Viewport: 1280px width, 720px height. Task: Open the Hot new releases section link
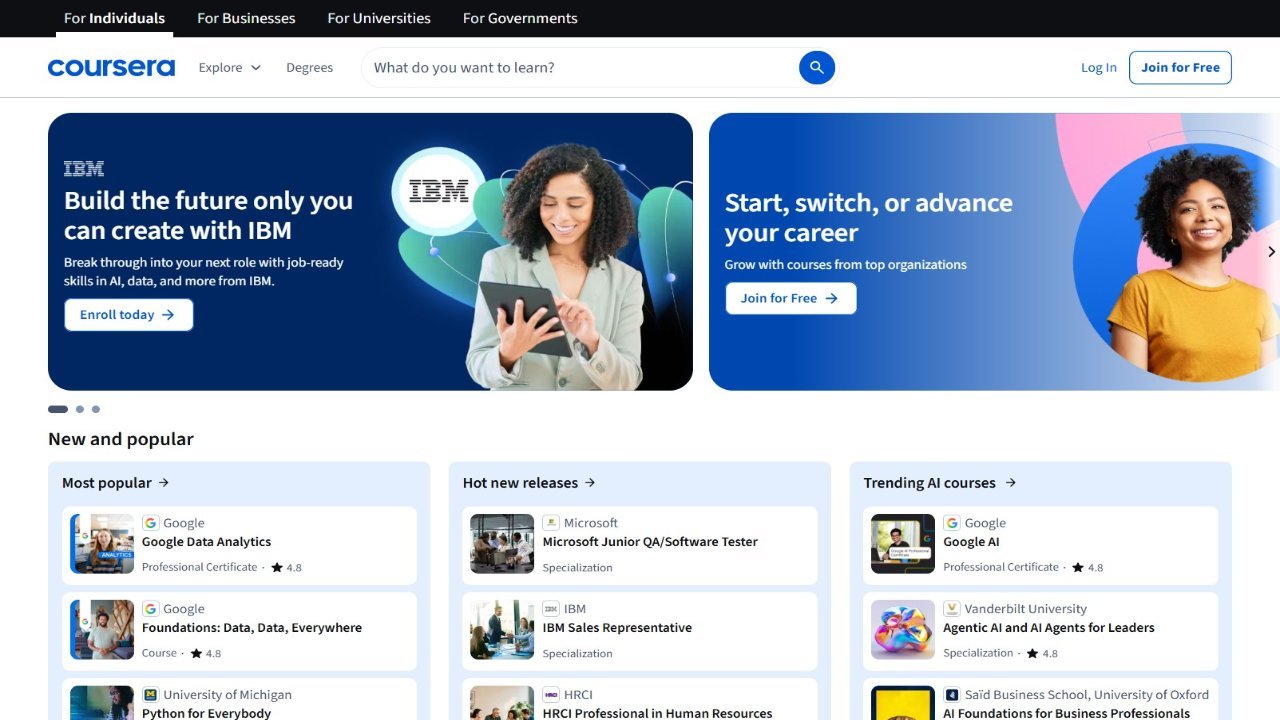[x=529, y=483]
